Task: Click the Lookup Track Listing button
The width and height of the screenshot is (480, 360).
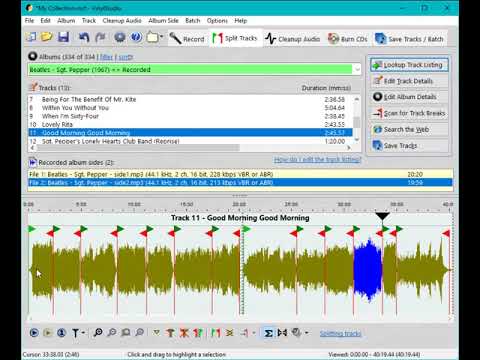Action: (409, 65)
